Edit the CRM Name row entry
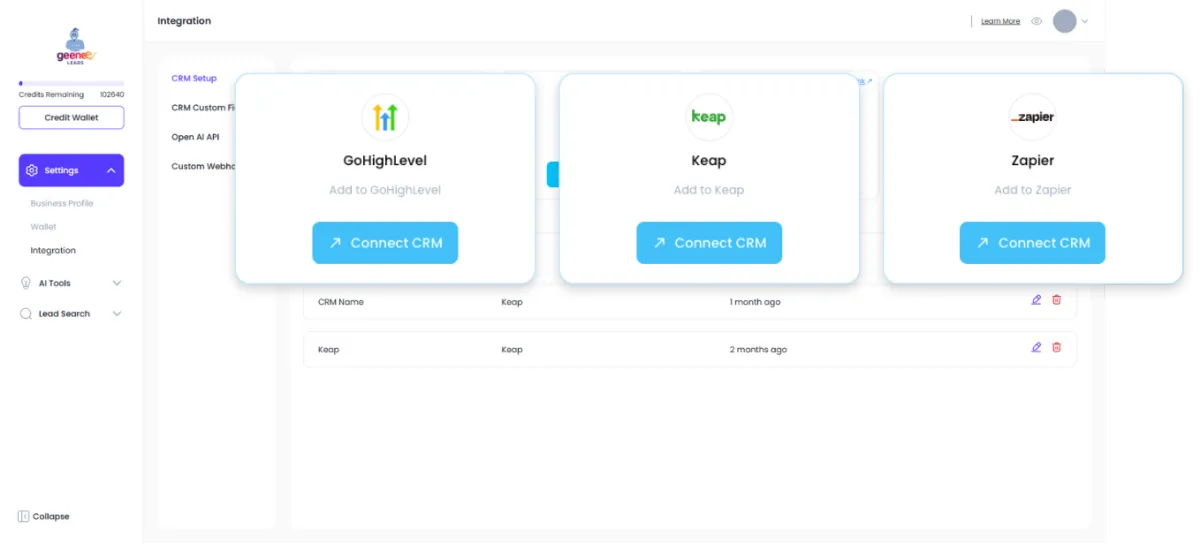 [1036, 300]
